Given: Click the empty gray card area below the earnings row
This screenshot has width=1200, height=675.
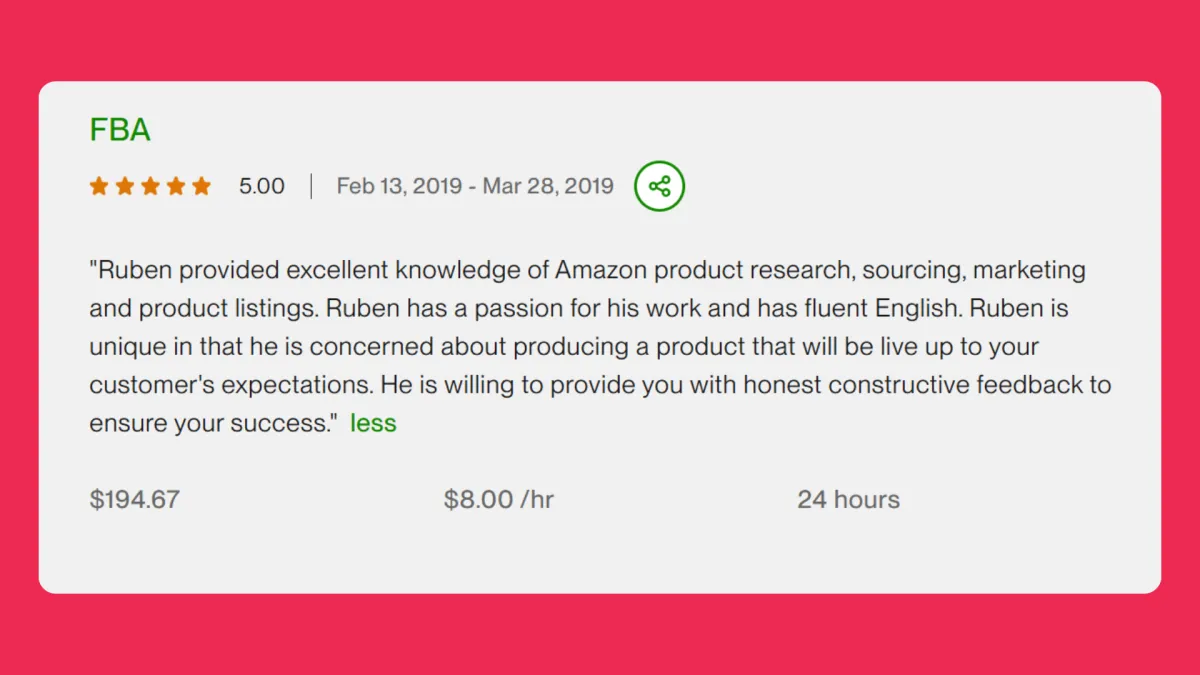Looking at the screenshot, I should pos(600,555).
